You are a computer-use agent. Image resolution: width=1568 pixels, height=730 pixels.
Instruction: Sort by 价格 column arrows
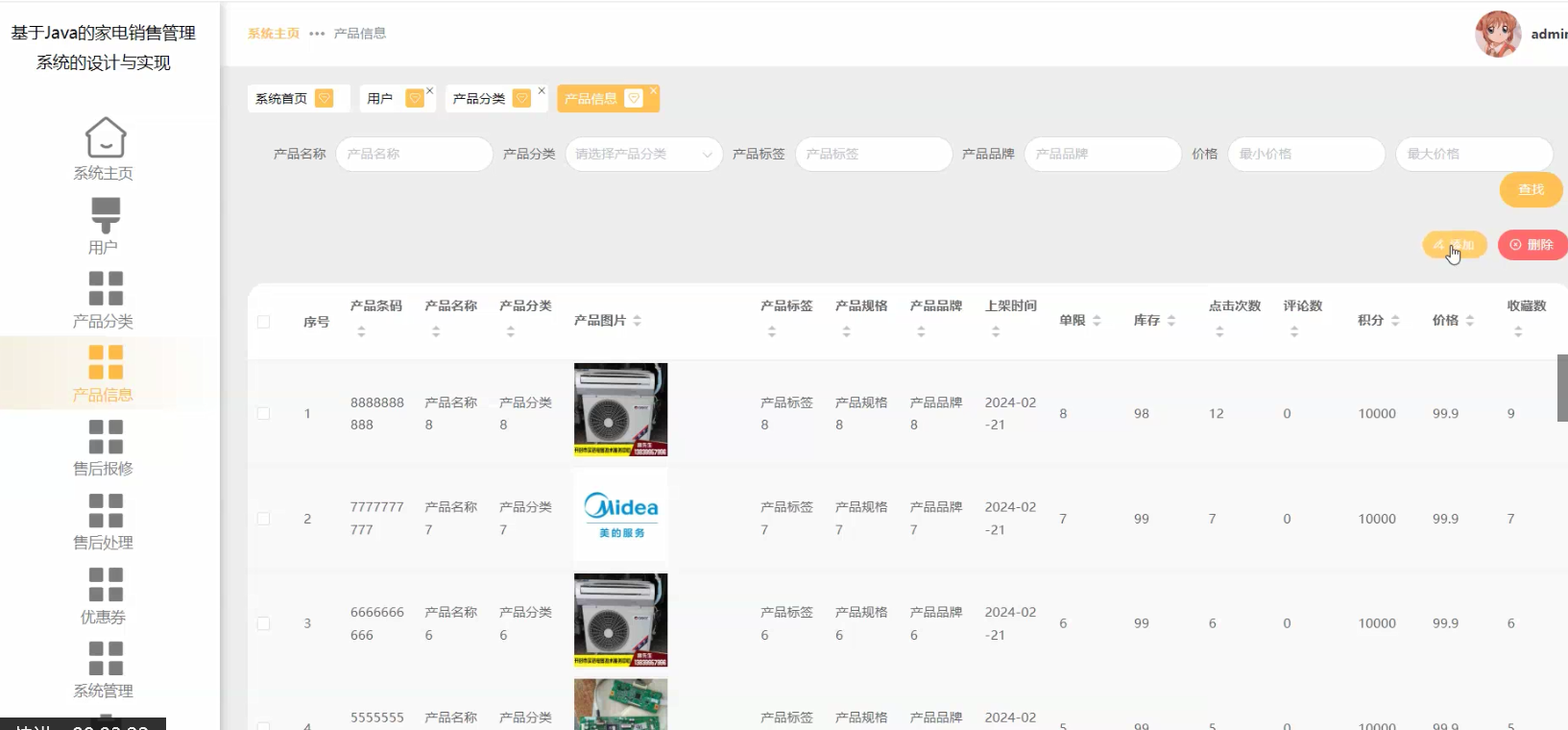1470,321
